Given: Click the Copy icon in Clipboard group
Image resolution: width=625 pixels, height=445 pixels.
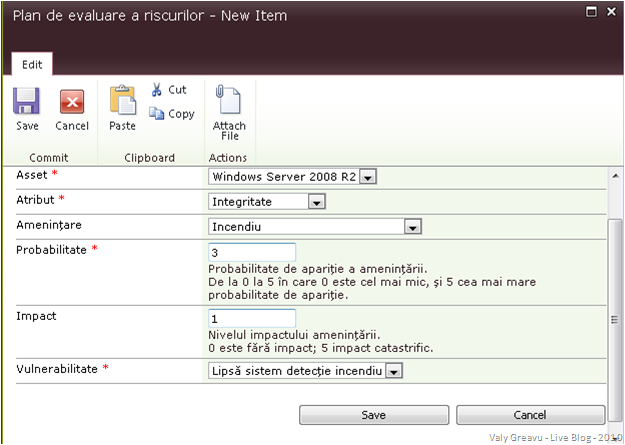Looking at the screenshot, I should tap(157, 114).
